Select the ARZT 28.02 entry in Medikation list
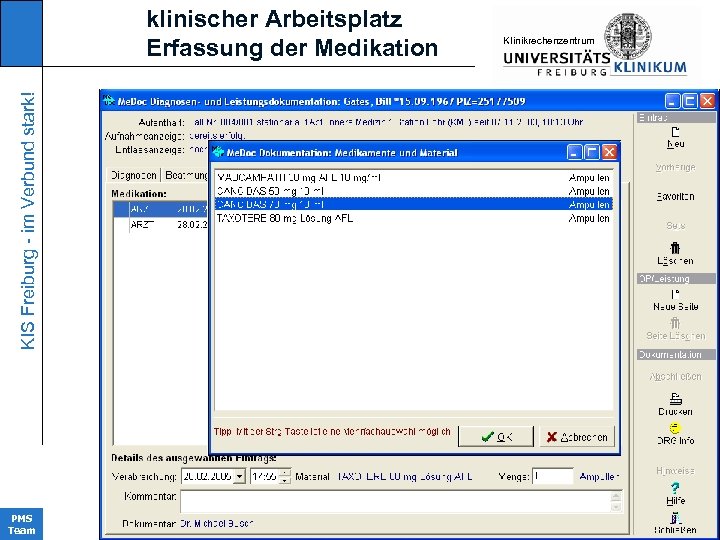The height and width of the screenshot is (540, 720). pos(161,225)
